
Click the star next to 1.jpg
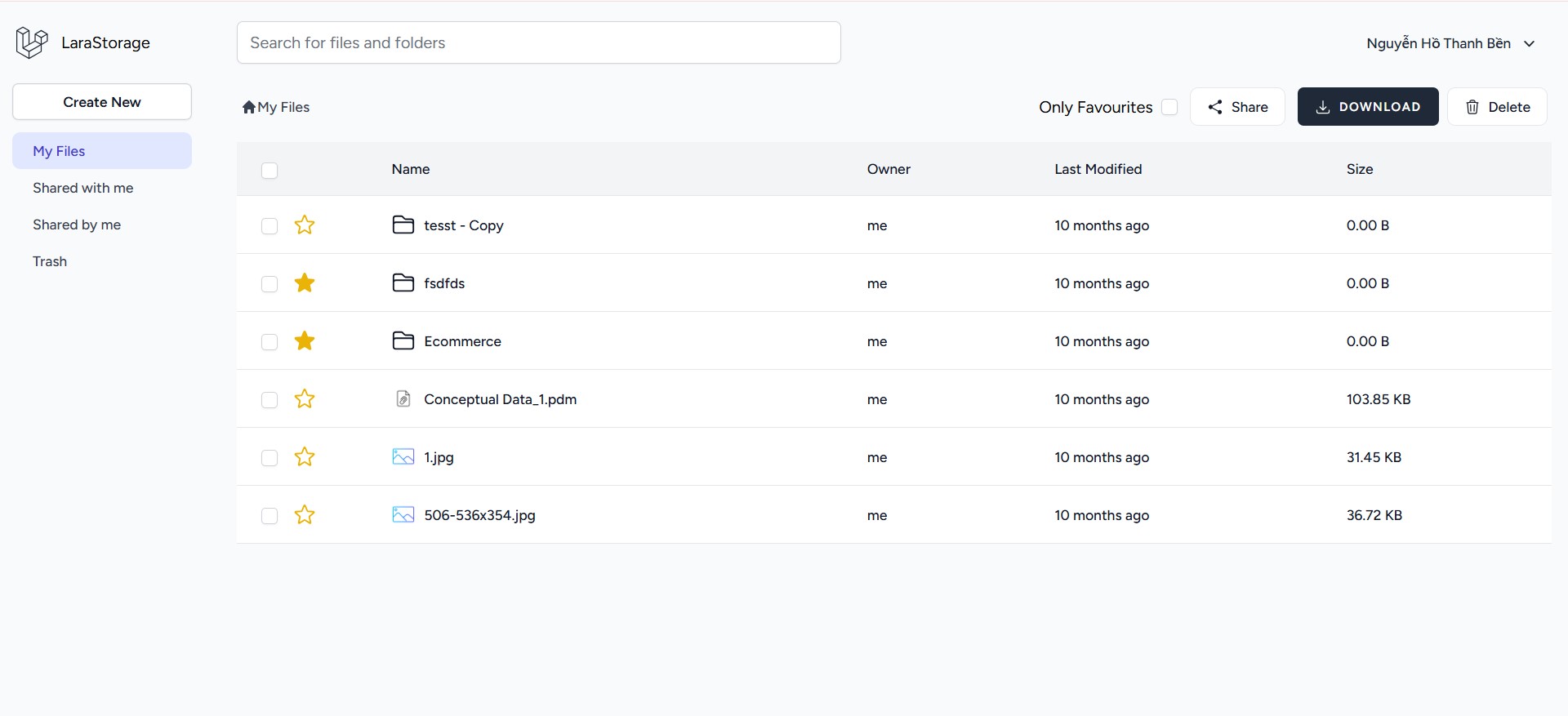(x=305, y=457)
